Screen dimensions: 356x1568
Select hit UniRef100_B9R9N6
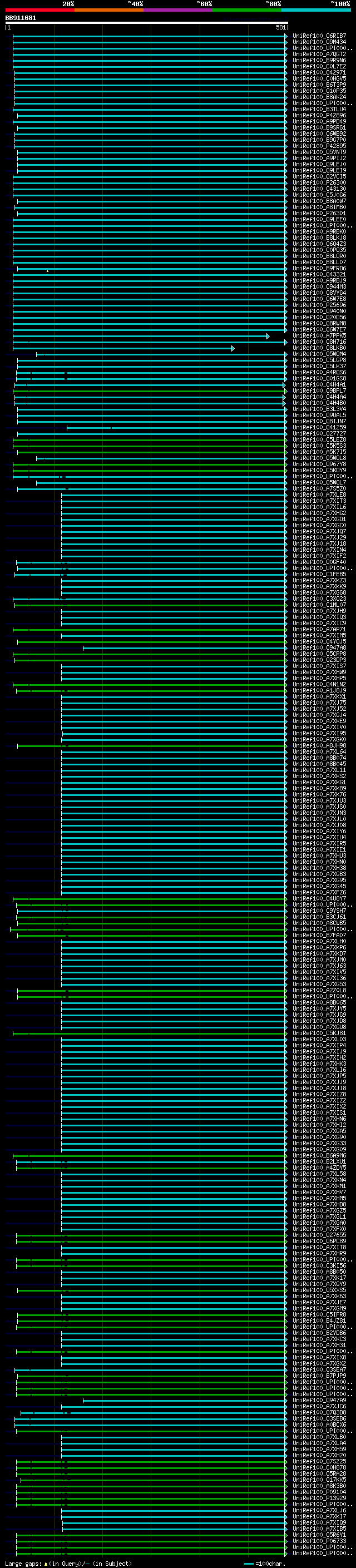pos(319,60)
